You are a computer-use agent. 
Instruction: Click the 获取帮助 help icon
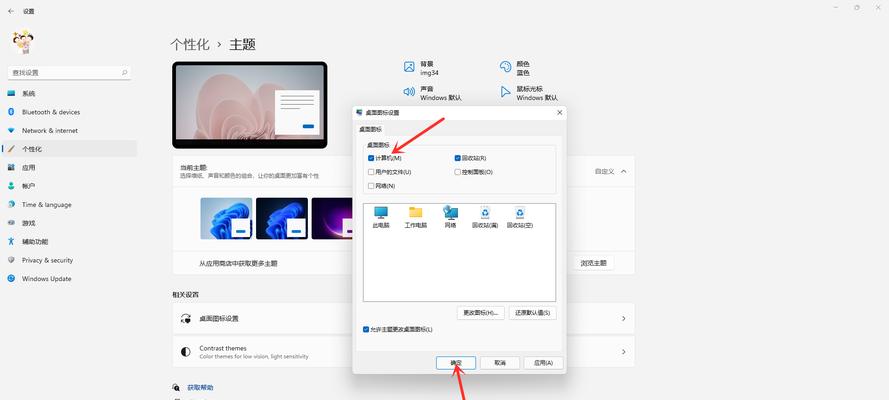pos(176,388)
